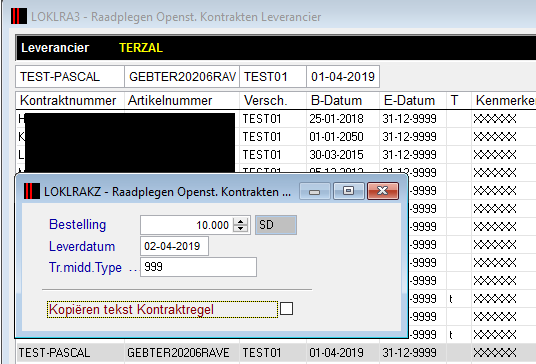Click TEST01 in the bottom grid row

262,353
